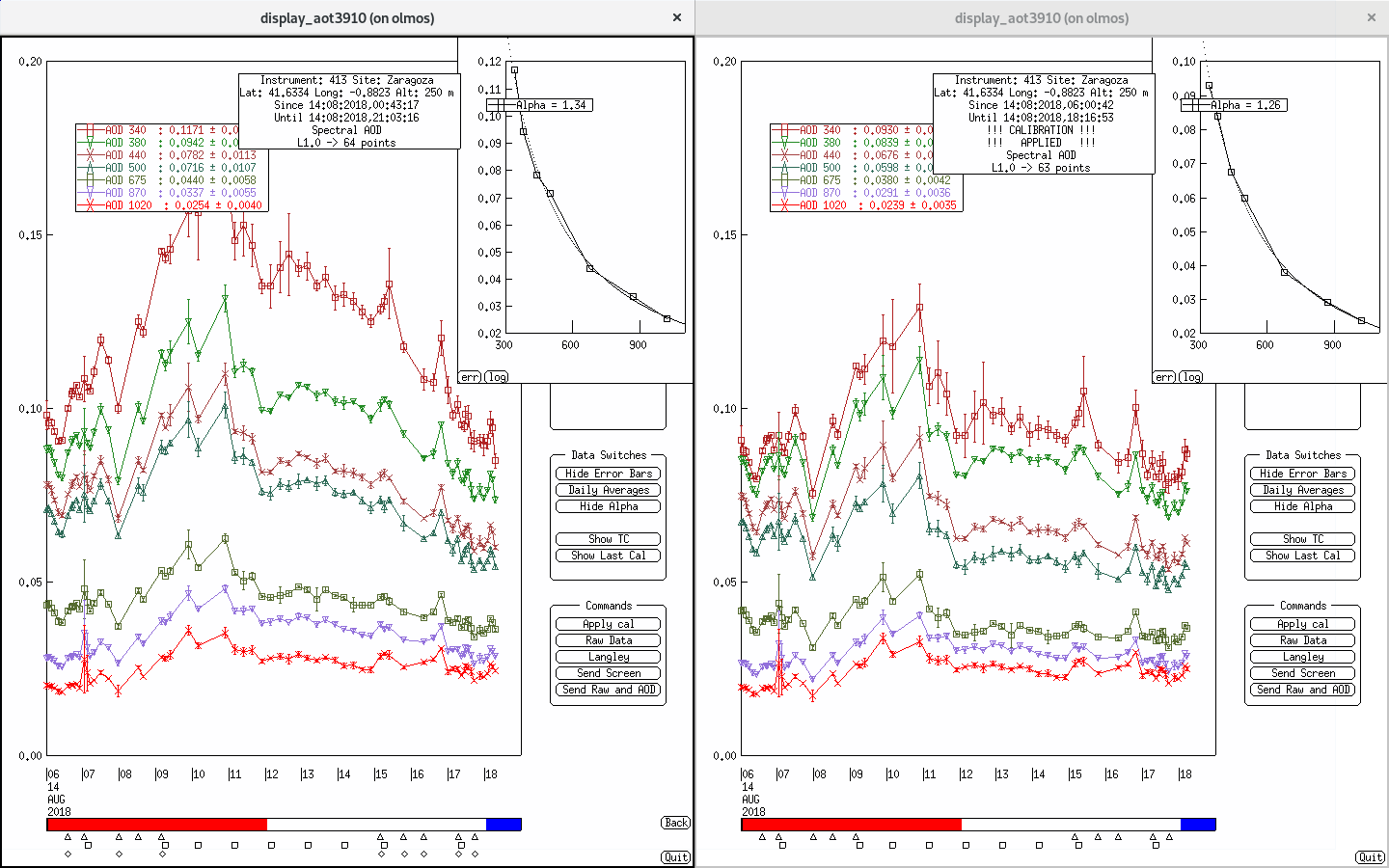Select AOD 870 legend entry in left plot
Image resolution: width=1389 pixels, height=868 pixels.
pyautogui.click(x=168, y=193)
